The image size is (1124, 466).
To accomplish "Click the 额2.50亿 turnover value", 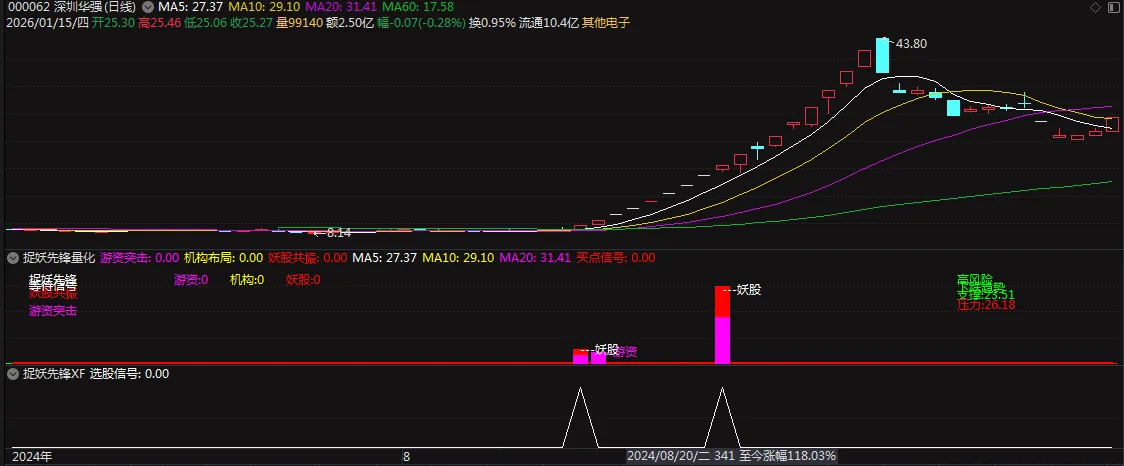I will coord(348,22).
